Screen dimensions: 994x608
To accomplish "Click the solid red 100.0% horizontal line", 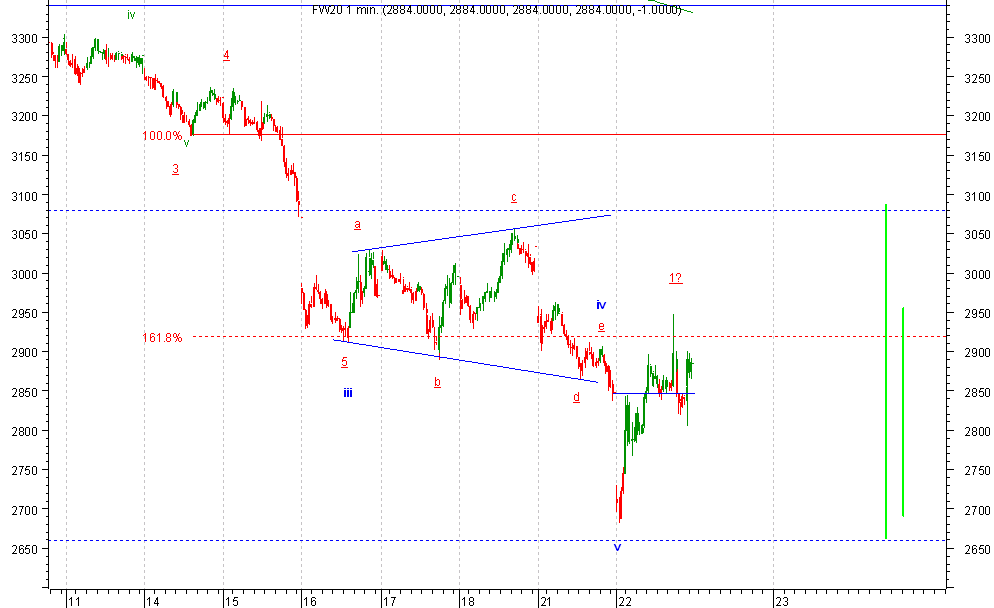I will (x=600, y=134).
